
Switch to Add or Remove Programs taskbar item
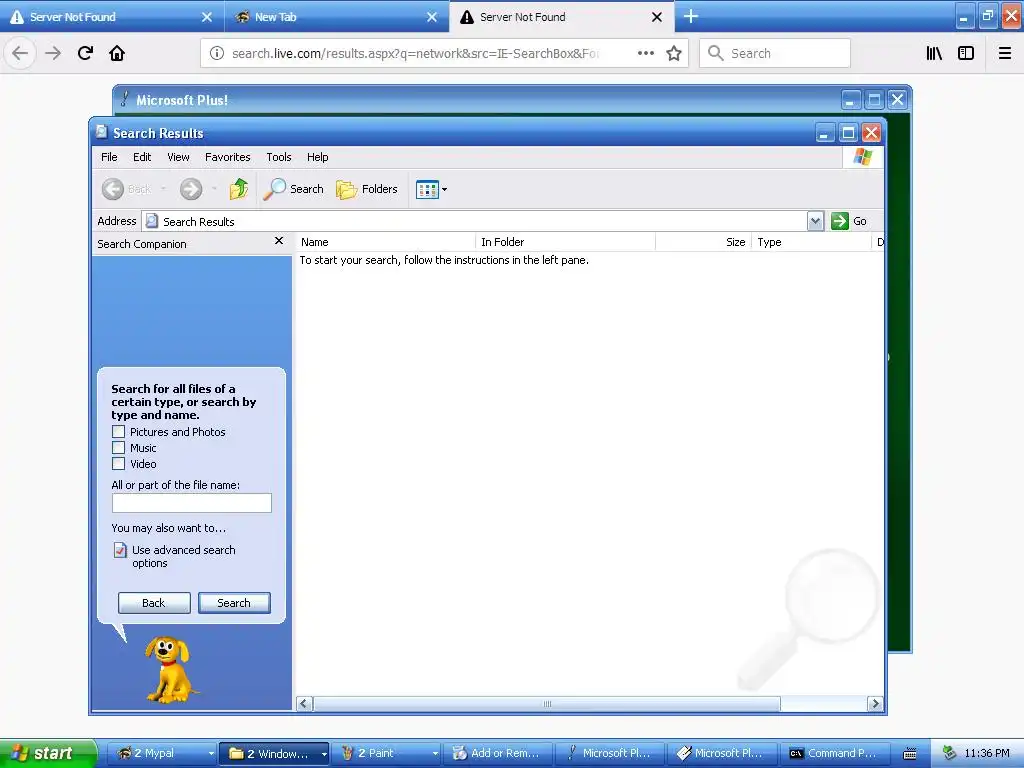[x=498, y=753]
